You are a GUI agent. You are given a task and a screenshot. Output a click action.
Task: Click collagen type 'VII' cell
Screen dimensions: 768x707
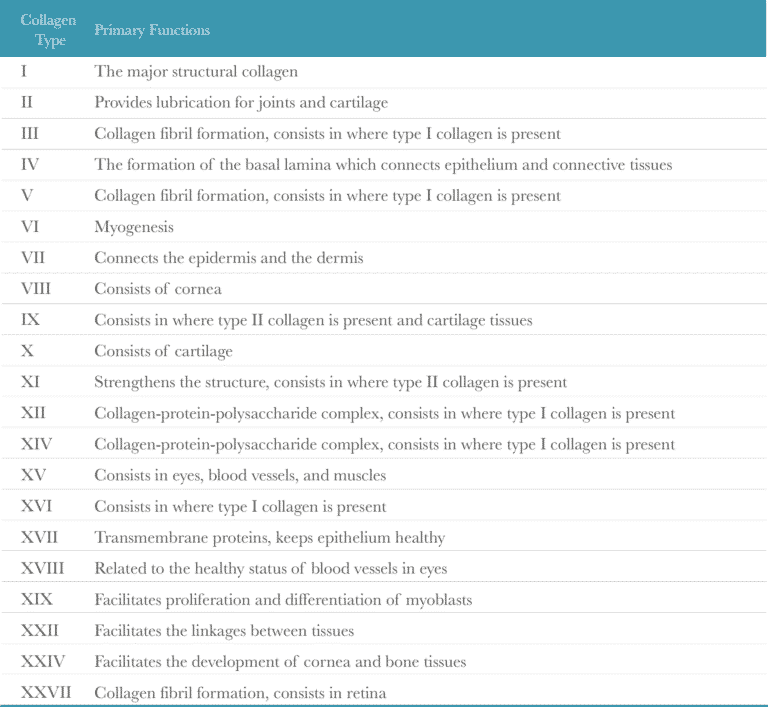(x=33, y=258)
